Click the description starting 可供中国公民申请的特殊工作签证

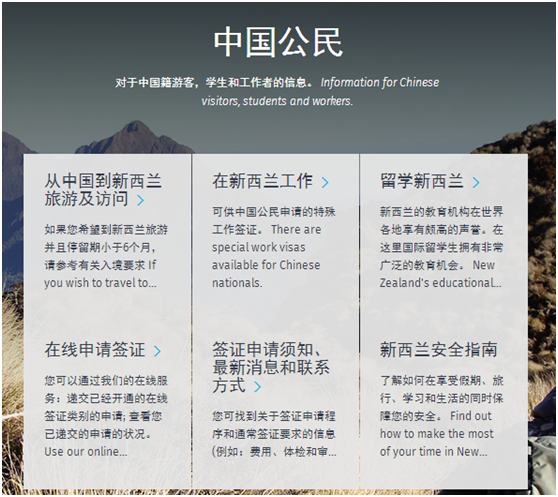tap(274, 247)
